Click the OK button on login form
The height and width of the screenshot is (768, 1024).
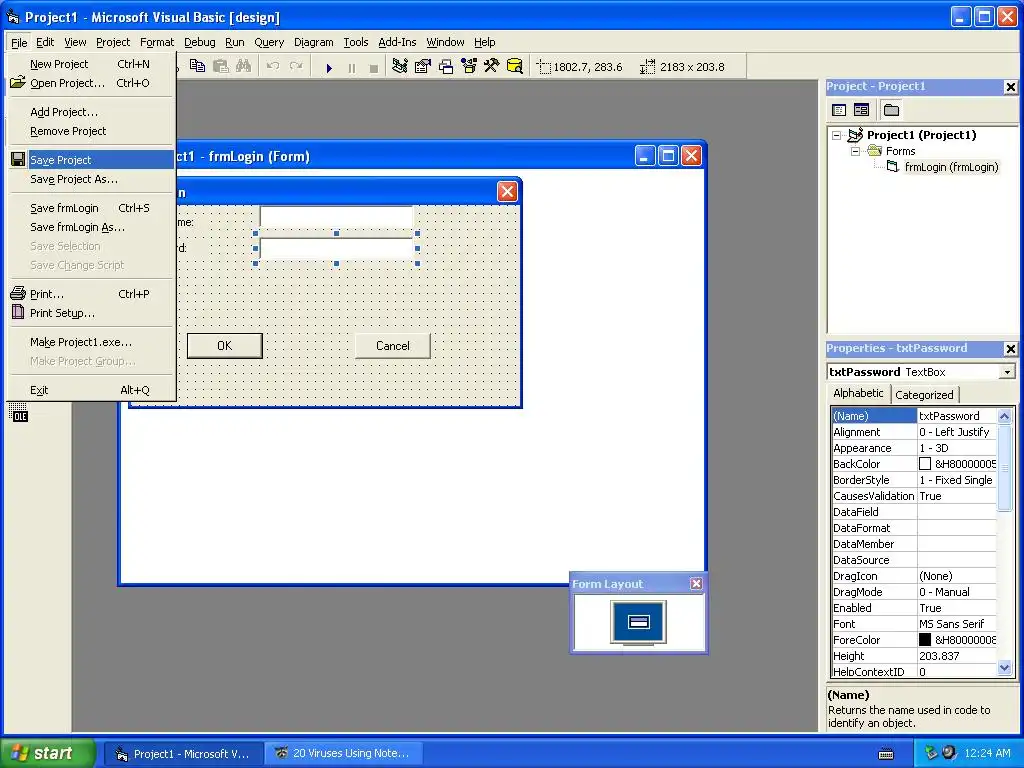coord(225,345)
